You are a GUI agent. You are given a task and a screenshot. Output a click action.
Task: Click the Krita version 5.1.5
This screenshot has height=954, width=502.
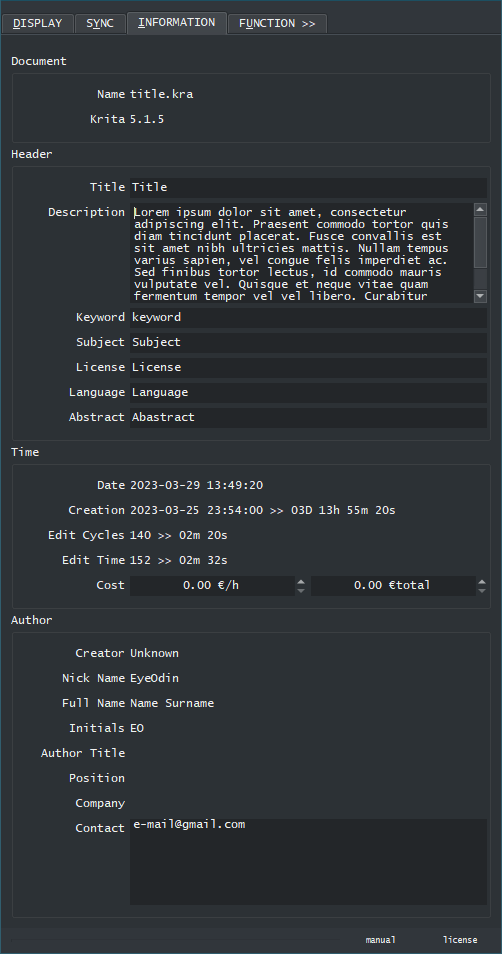147,119
